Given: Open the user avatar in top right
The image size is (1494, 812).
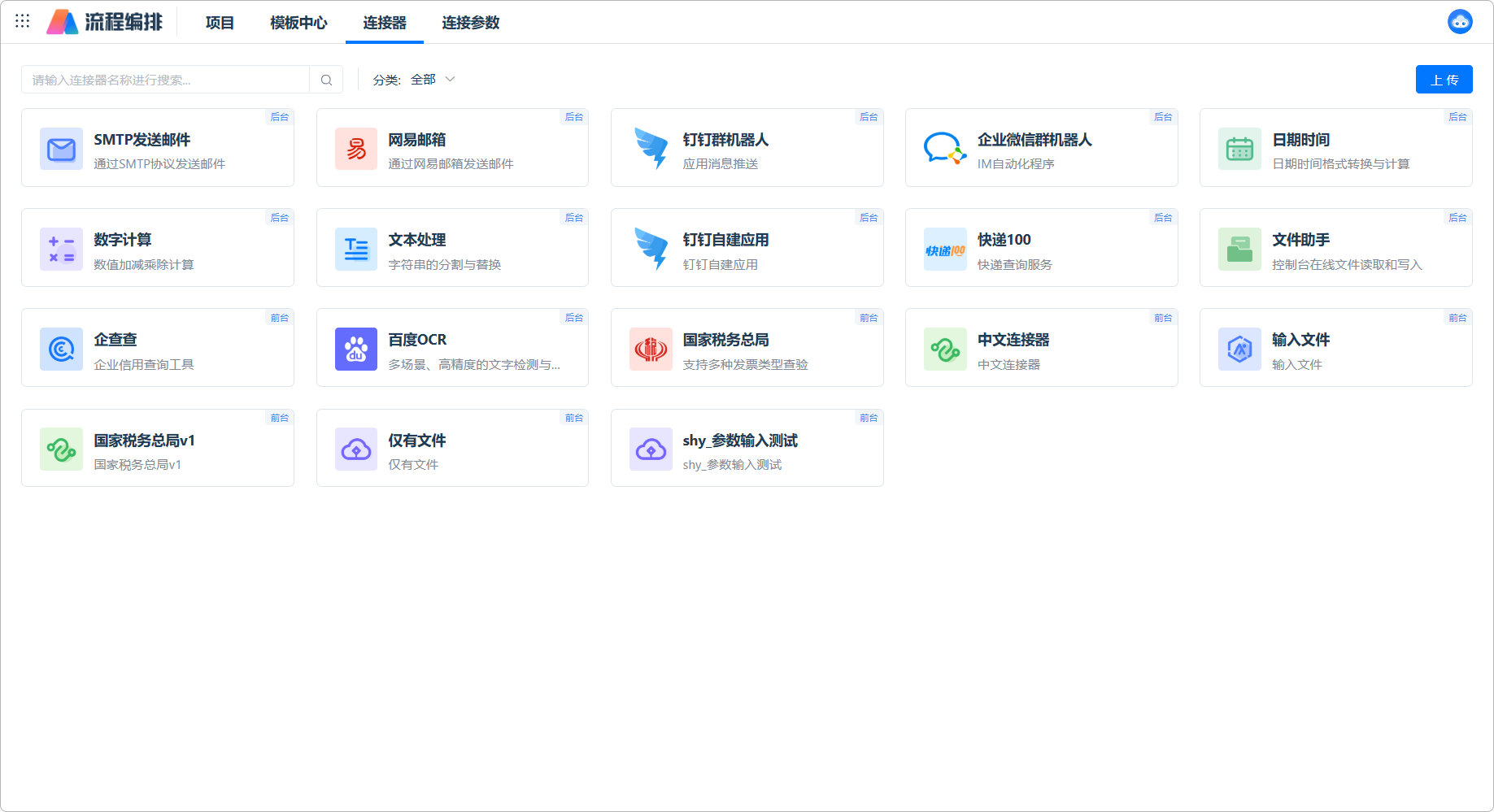Looking at the screenshot, I should pos(1460,22).
